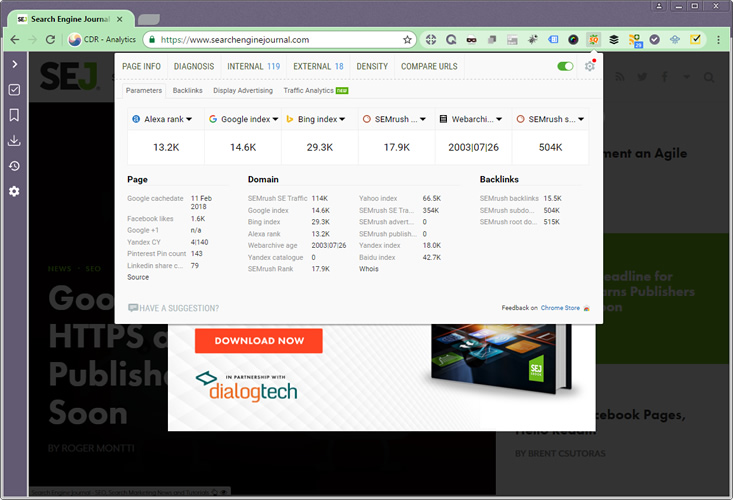Select the Backlinks sub-tab
This screenshot has height=500, width=733.
tap(187, 91)
